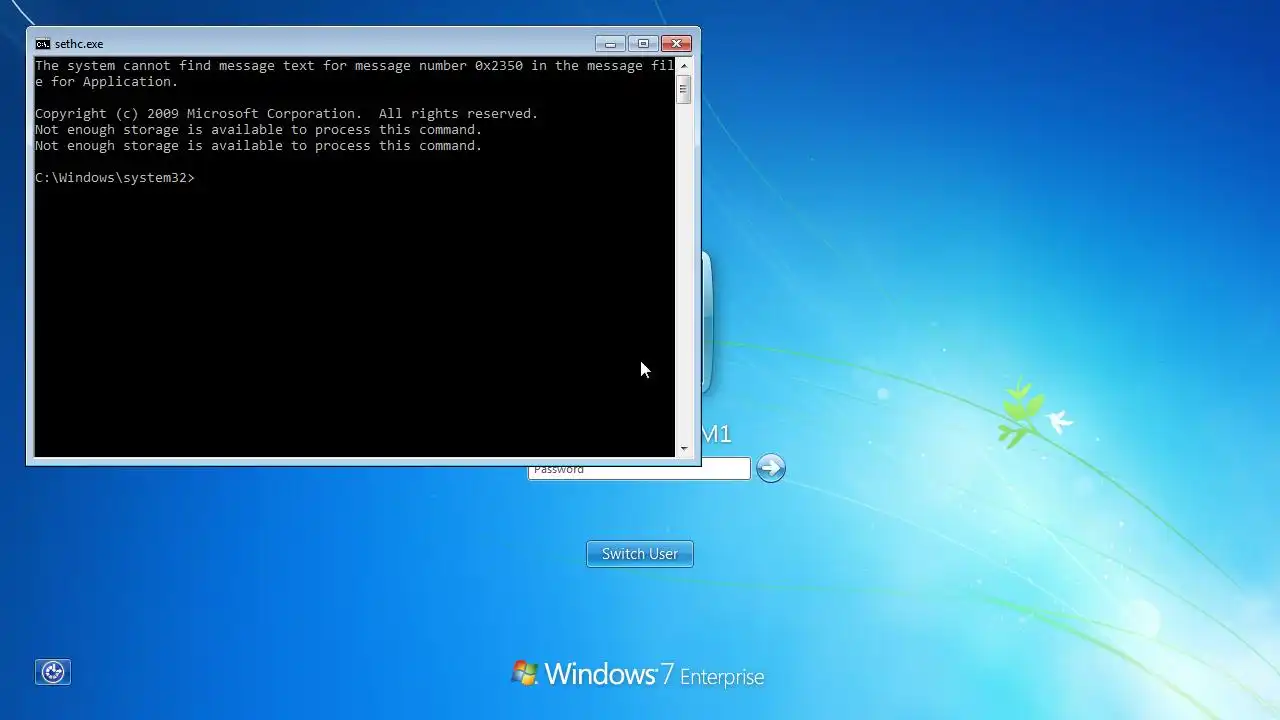This screenshot has width=1280, height=720.
Task: Submit password with the arrow button
Action: click(x=770, y=468)
